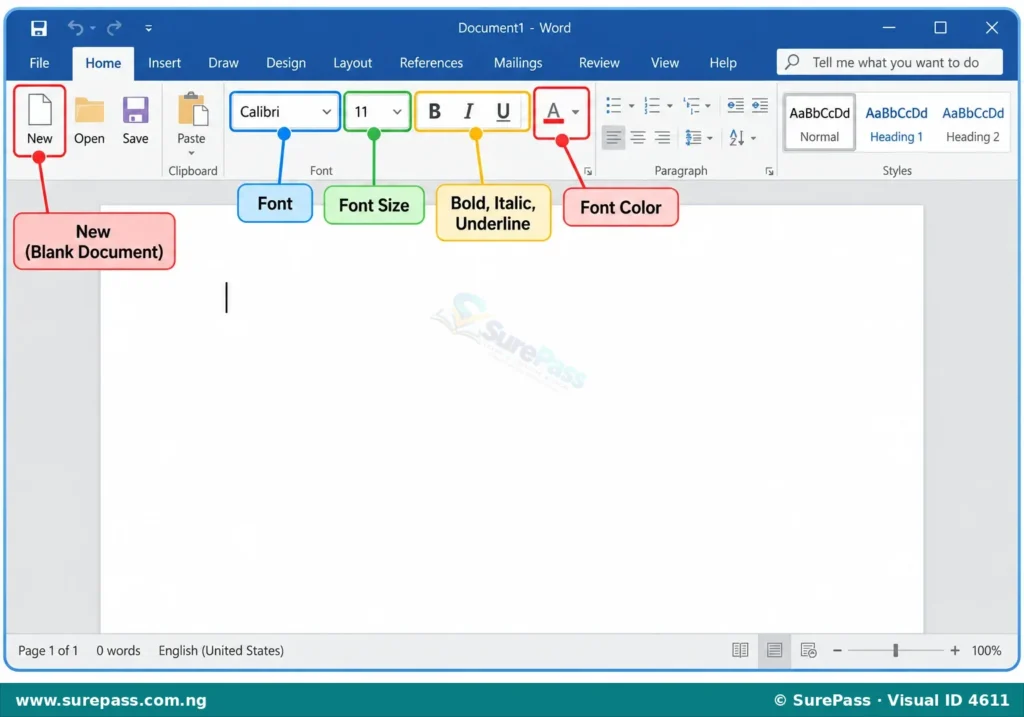Click the Sort A to Z icon

click(737, 137)
